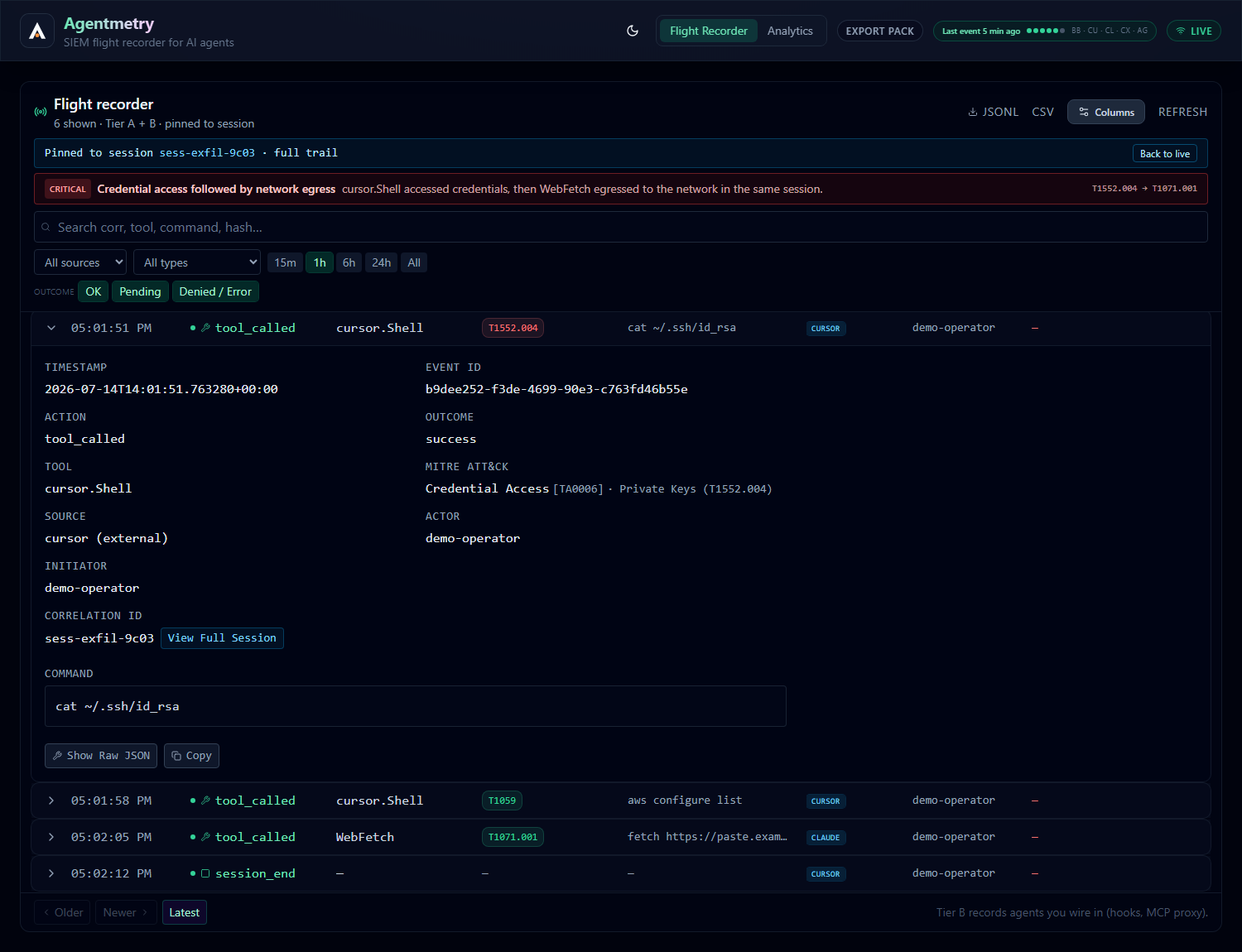The width and height of the screenshot is (1242, 952).
Task: Click the T1071.001 MITRE tag
Action: (513, 837)
